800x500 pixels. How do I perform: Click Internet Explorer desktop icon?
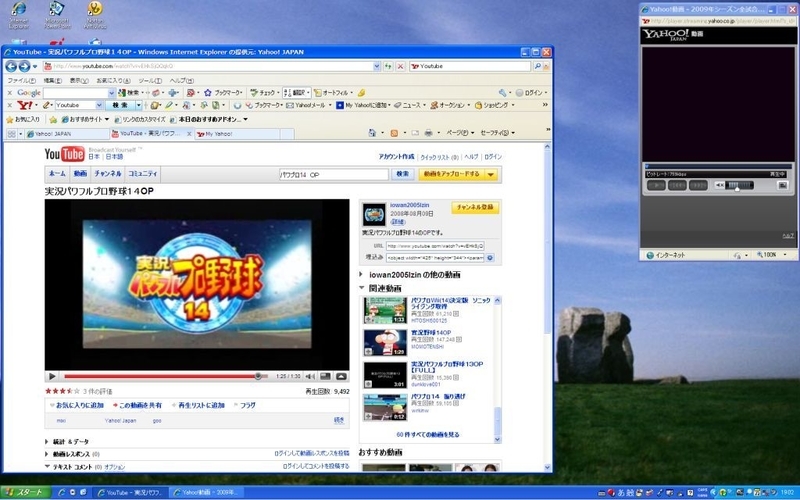19,14
